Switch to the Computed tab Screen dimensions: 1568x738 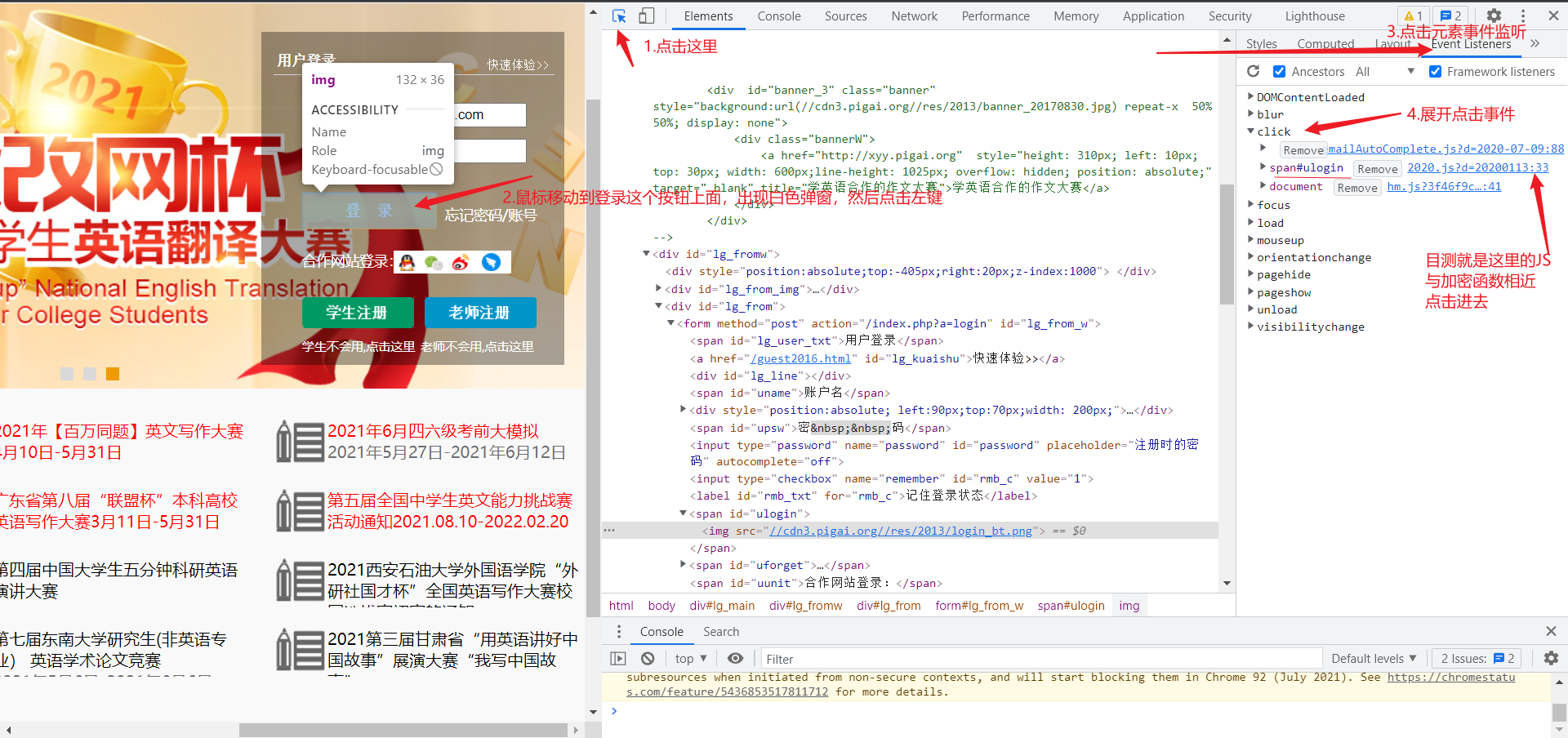pos(1325,43)
